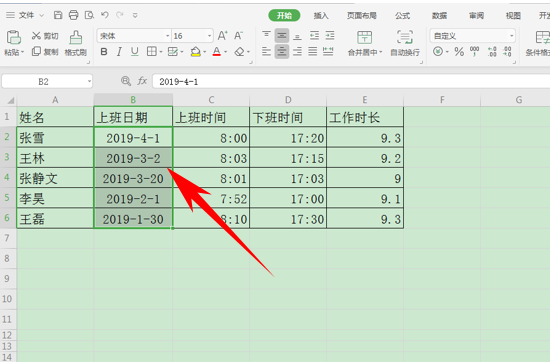Click the 剪切 (Cut) button
Image resolution: width=550 pixels, height=362 pixels.
tap(45, 36)
